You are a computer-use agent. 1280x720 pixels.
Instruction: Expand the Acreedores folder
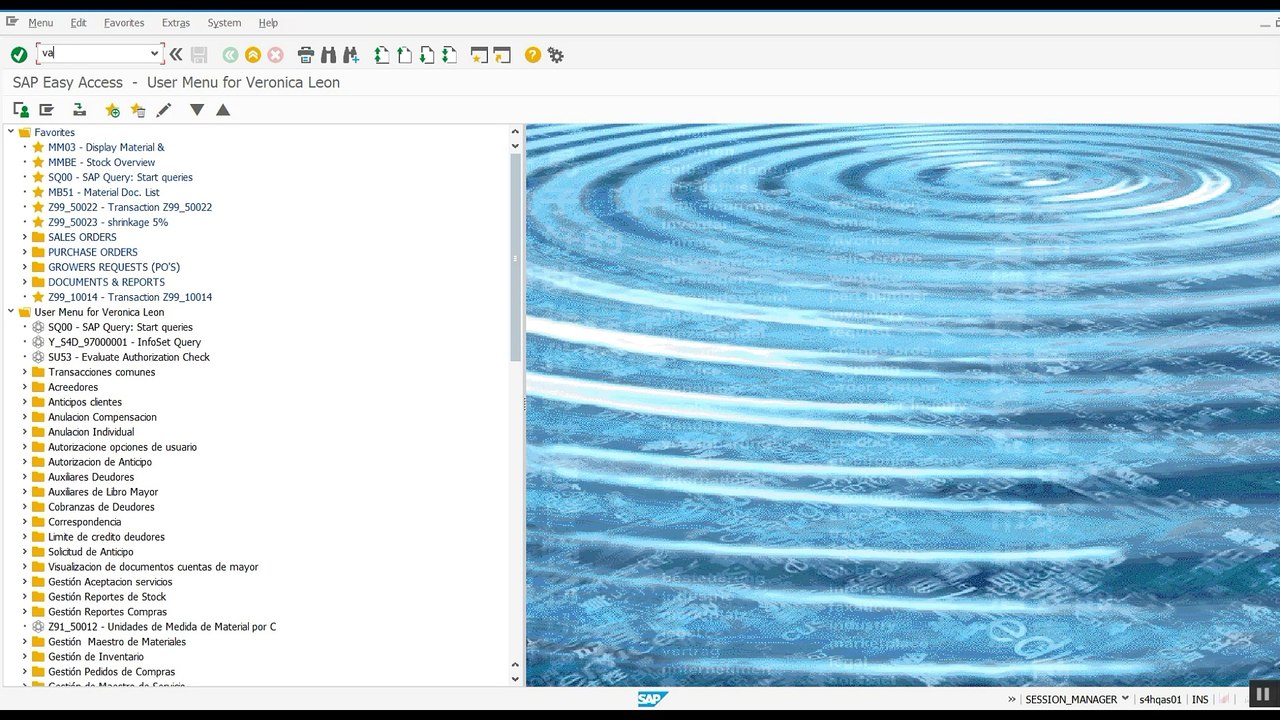25,387
